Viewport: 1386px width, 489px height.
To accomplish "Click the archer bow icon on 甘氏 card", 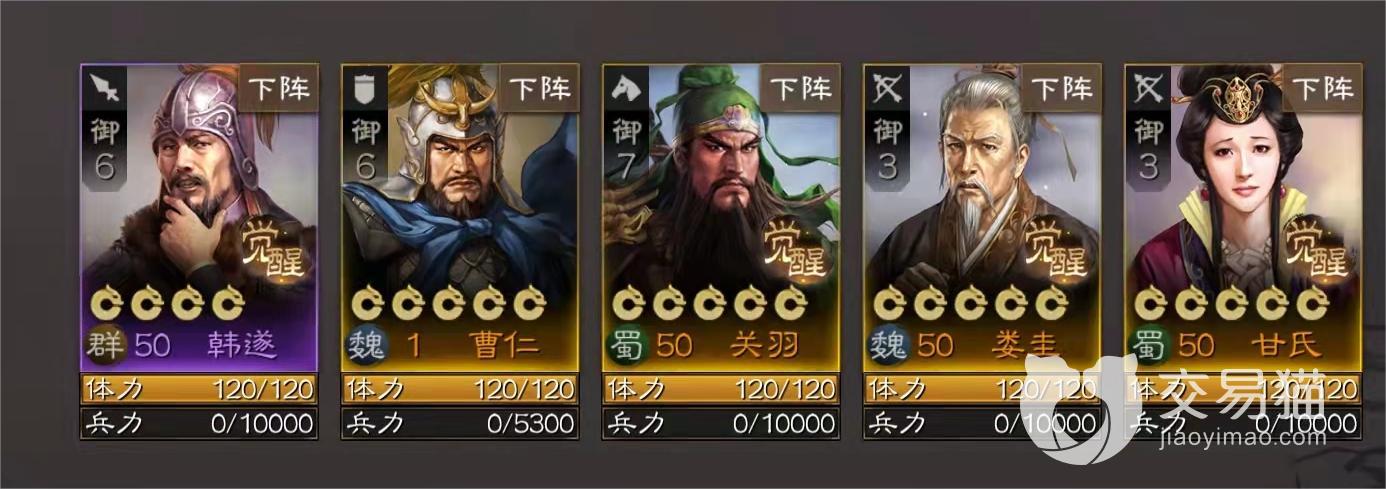I will tap(1148, 90).
